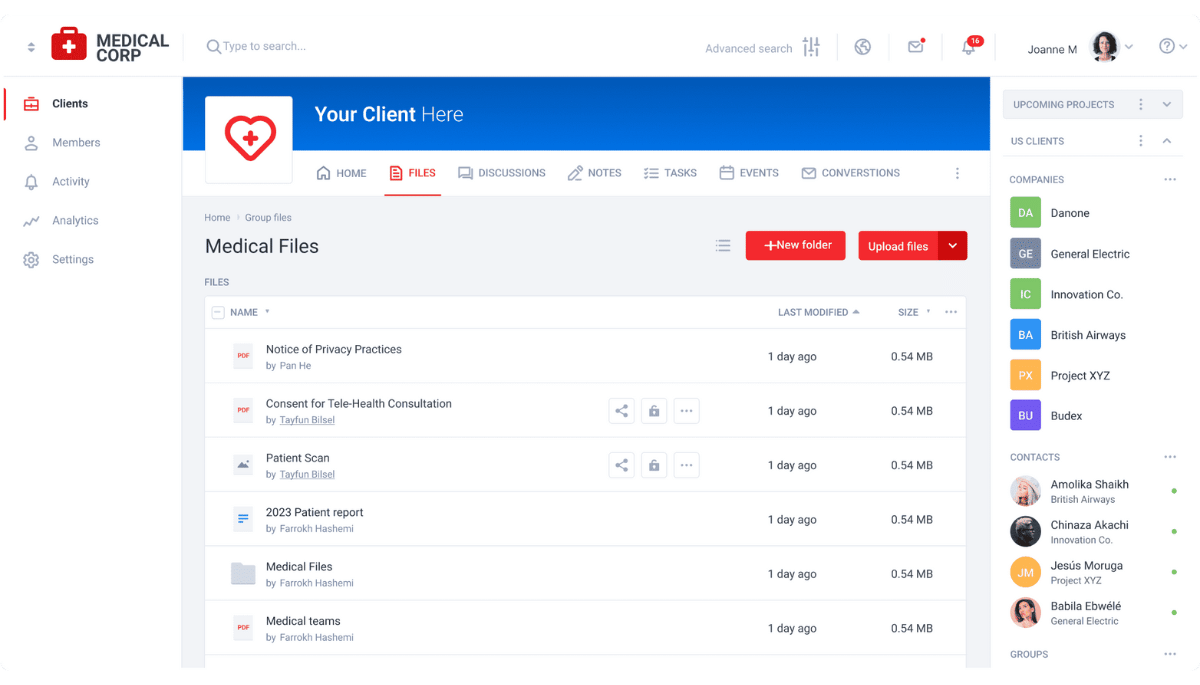Open the help question mark menu
The width and height of the screenshot is (1200, 685).
[1168, 46]
